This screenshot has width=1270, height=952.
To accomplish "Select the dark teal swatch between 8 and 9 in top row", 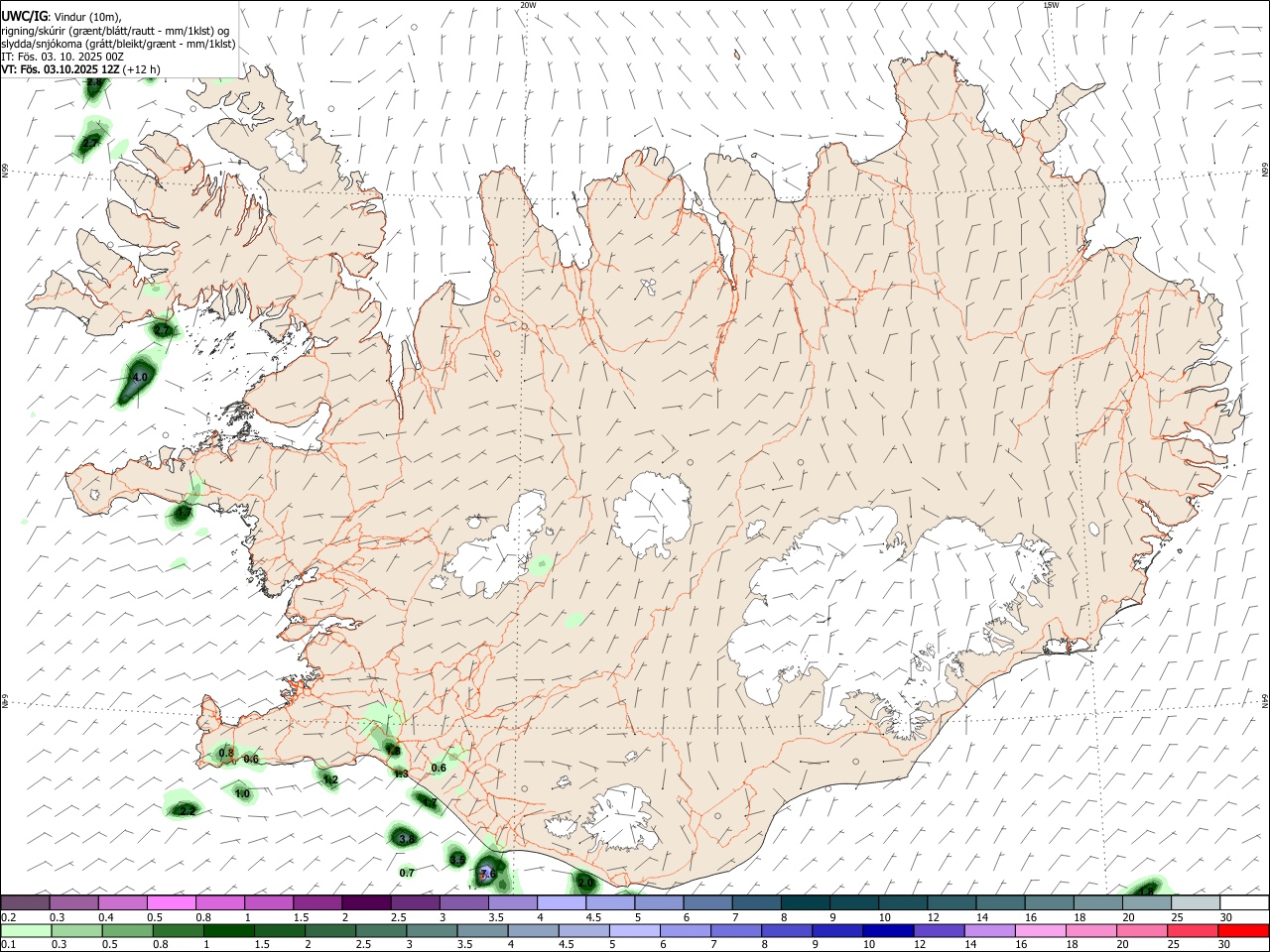I will (x=805, y=902).
